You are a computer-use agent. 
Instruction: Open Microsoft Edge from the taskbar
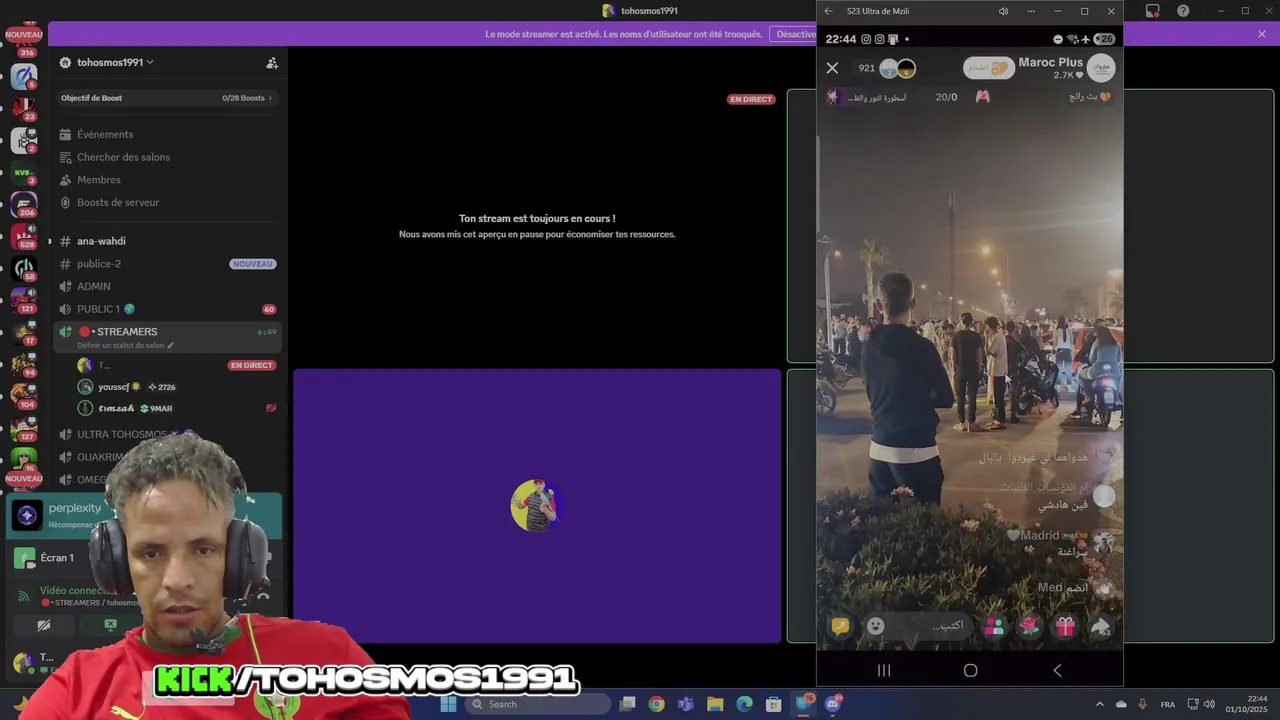pos(745,704)
